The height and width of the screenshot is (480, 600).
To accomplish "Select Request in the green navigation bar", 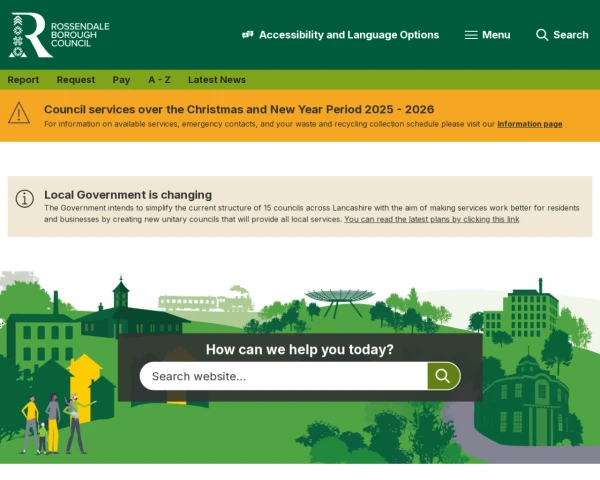I will (x=76, y=80).
